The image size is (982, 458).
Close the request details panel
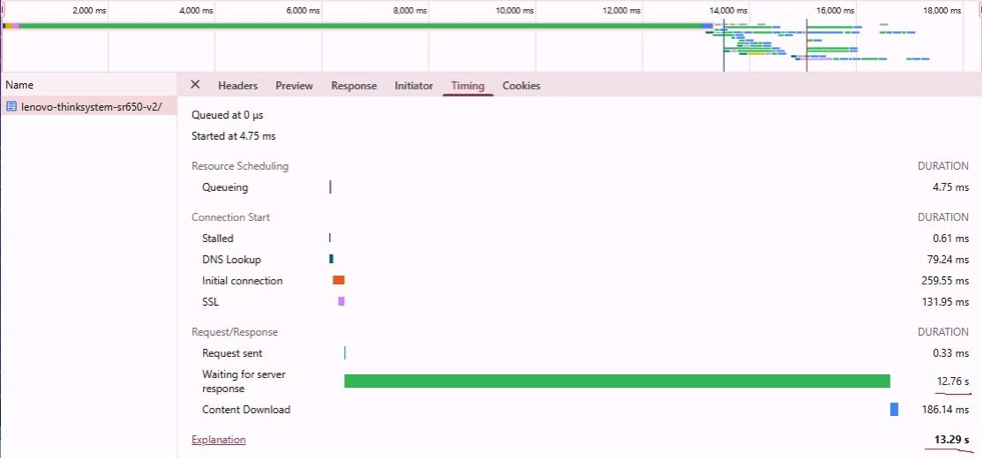tap(195, 86)
